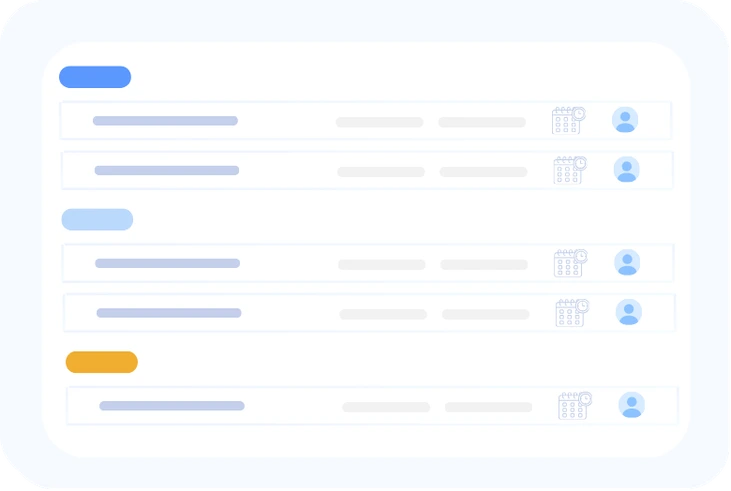The image size is (731, 491).
Task: Select the second gray field in the last row
Action: (488, 407)
